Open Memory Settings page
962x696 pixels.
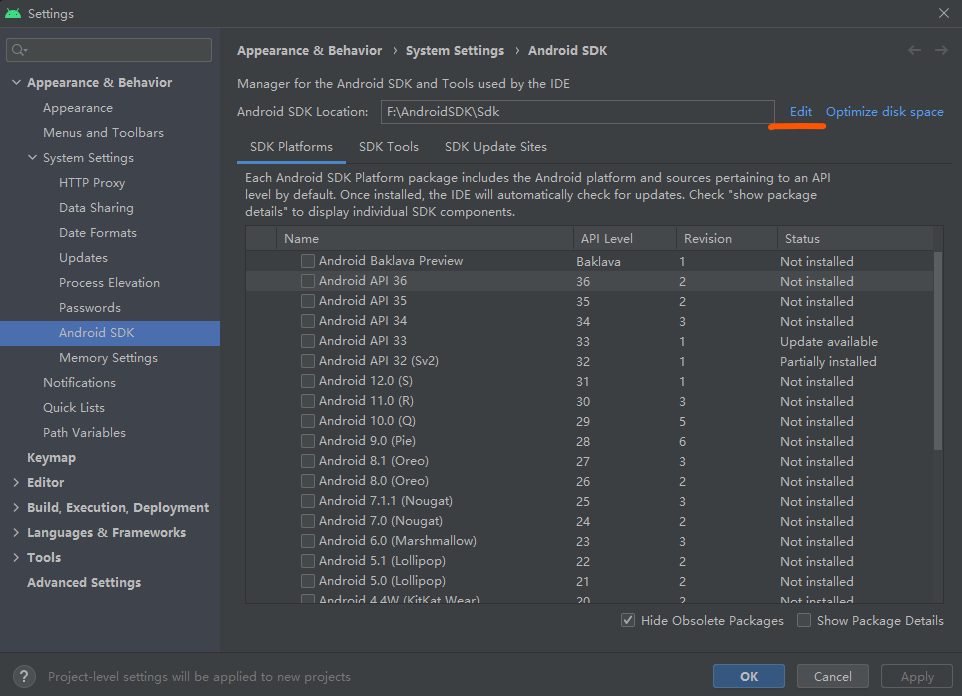pyautogui.click(x=108, y=358)
